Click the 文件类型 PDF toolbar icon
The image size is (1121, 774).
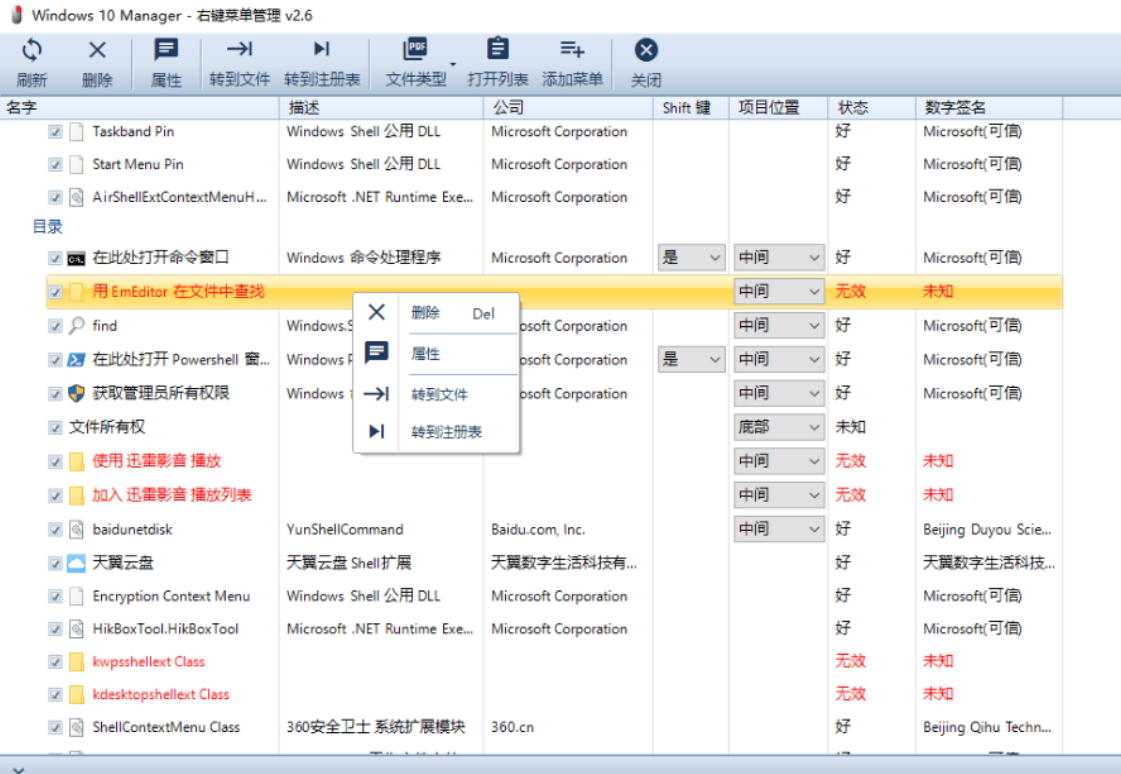coord(415,51)
